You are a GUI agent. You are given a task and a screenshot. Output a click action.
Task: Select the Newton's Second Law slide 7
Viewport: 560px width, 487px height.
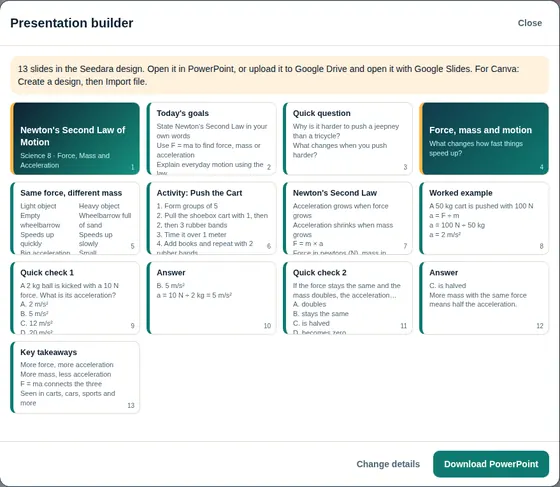(348, 218)
